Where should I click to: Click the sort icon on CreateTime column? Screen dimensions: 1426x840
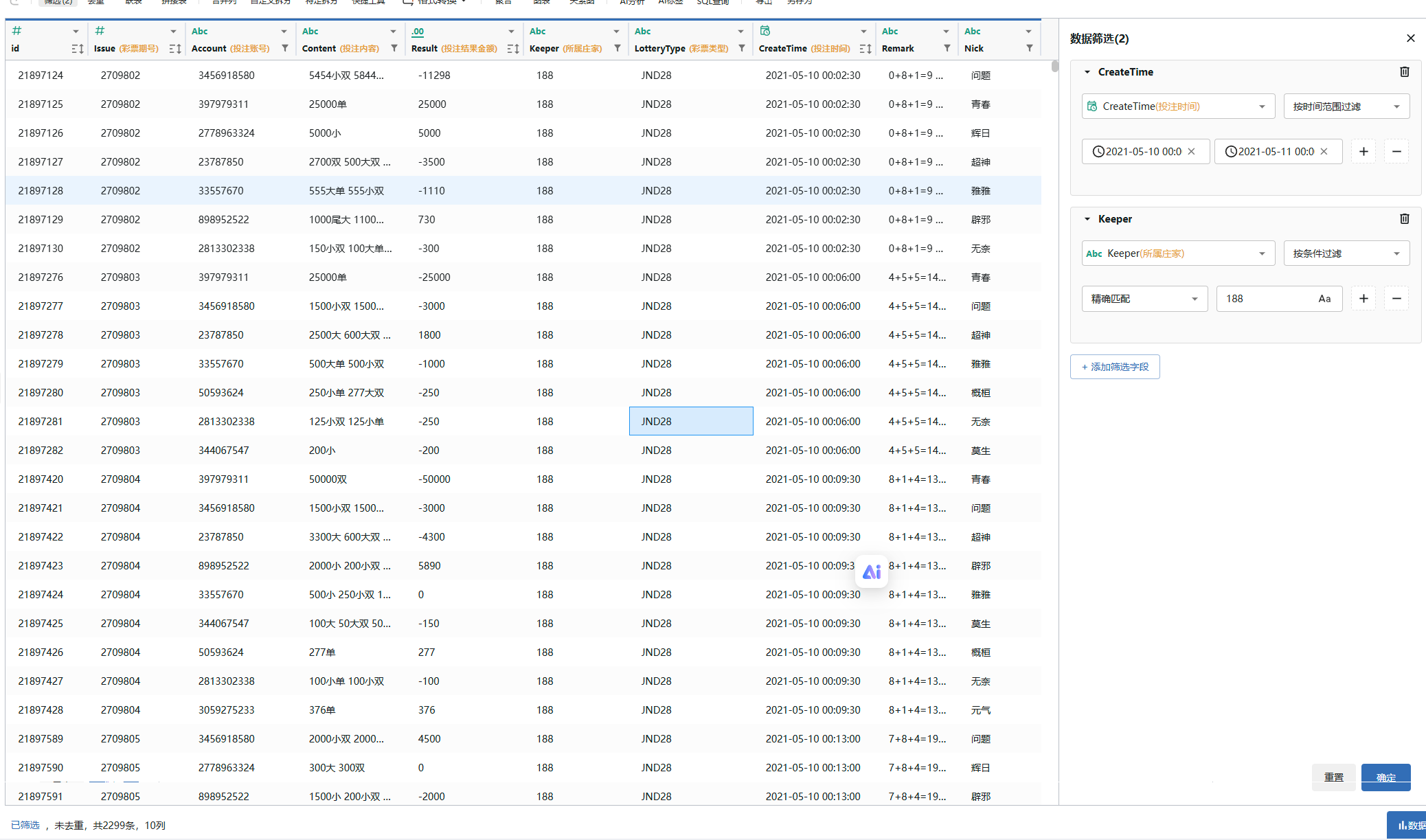click(x=865, y=48)
